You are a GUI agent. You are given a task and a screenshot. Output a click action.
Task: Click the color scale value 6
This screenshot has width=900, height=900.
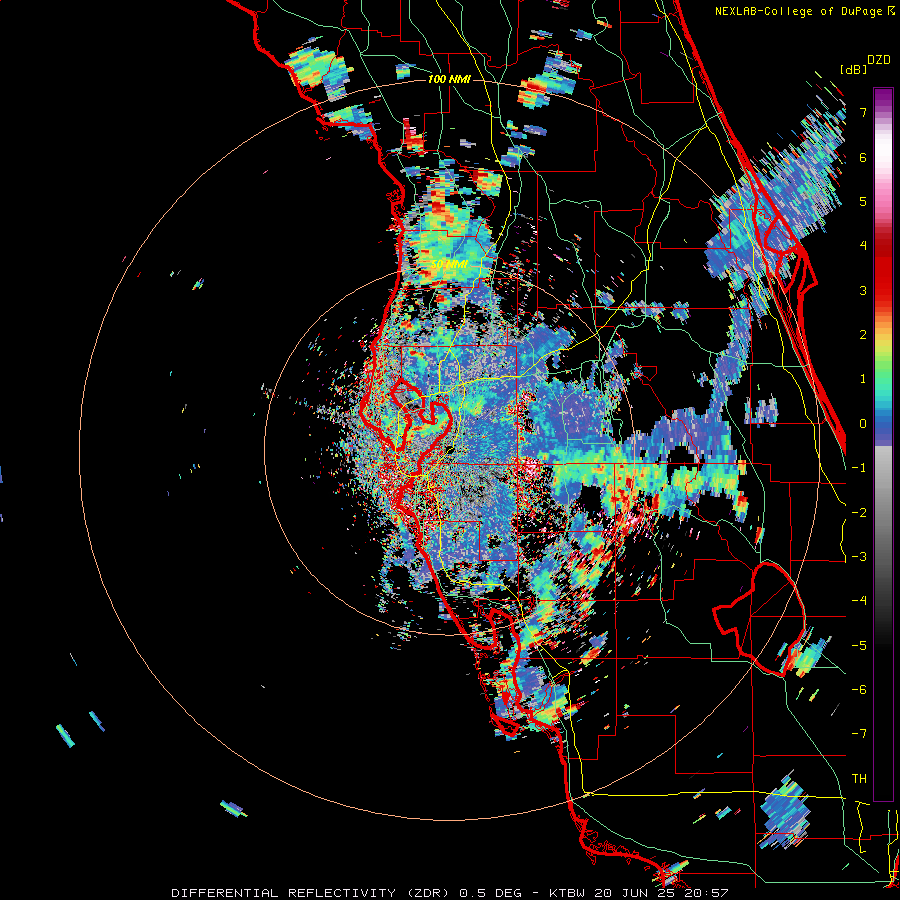point(863,157)
